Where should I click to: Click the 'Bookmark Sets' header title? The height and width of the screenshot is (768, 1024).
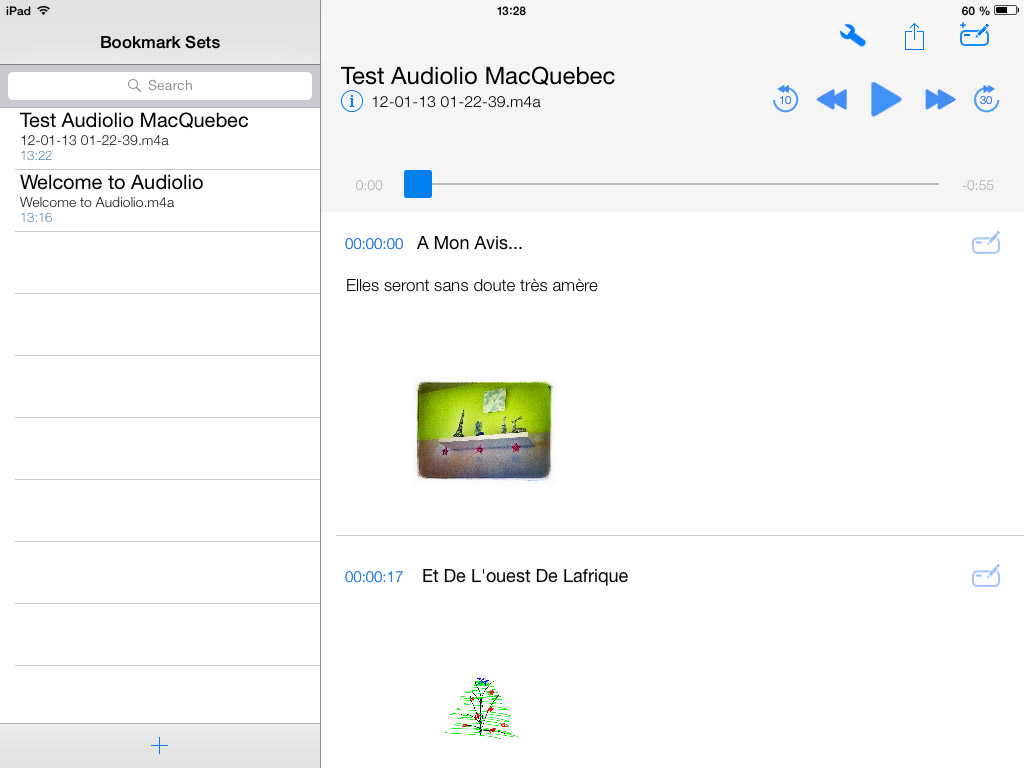pyautogui.click(x=160, y=42)
